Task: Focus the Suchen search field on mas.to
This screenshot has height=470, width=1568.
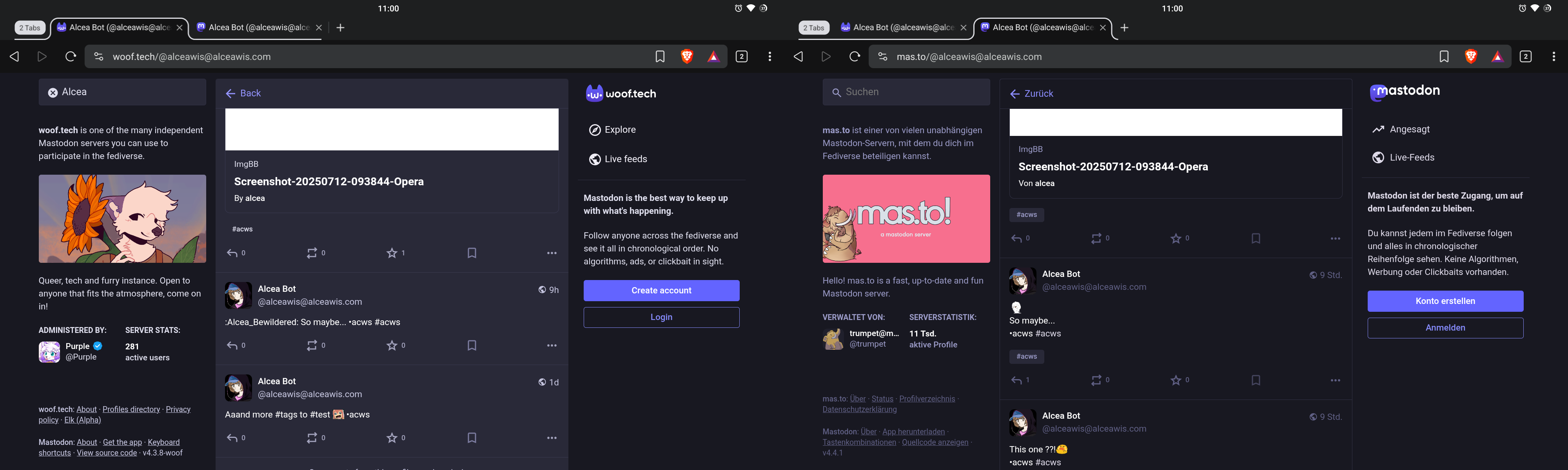Action: click(906, 92)
